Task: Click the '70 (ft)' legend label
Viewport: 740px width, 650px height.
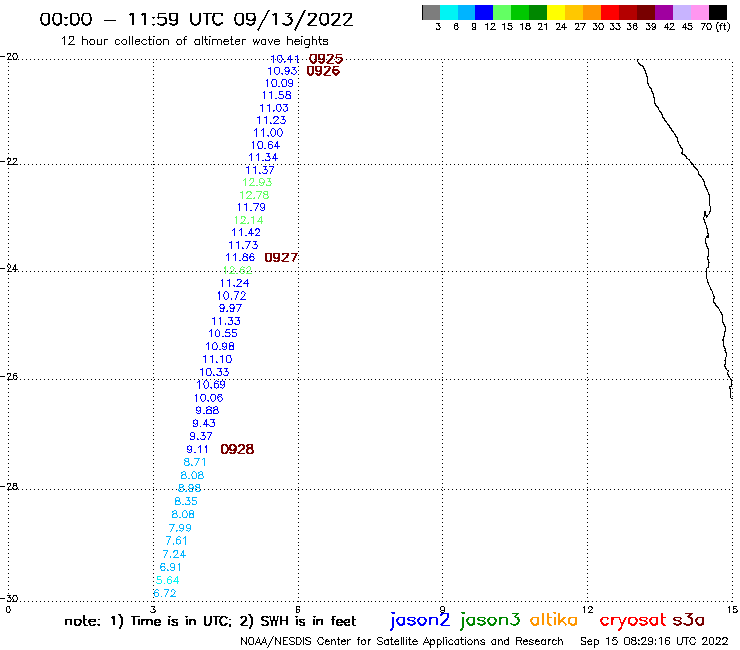Action: (x=715, y=27)
